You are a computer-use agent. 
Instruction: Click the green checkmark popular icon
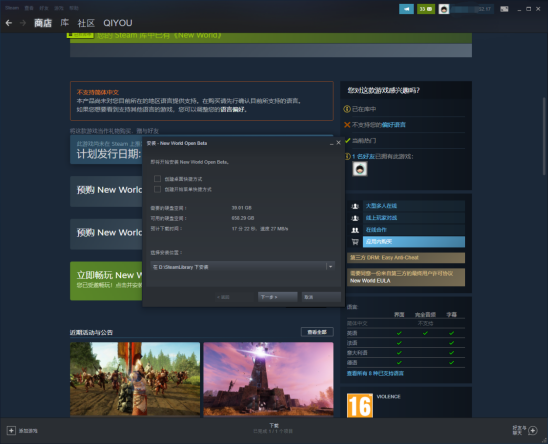[x=347, y=141]
